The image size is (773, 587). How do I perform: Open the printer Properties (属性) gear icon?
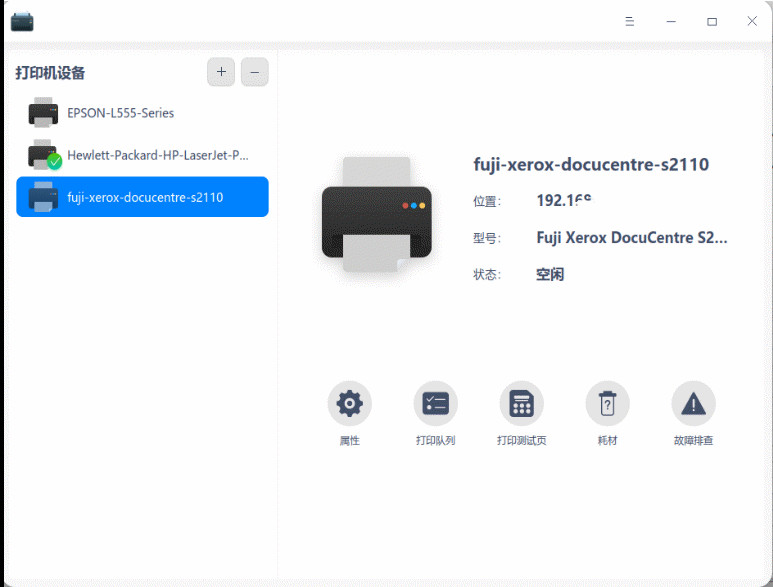pyautogui.click(x=350, y=403)
